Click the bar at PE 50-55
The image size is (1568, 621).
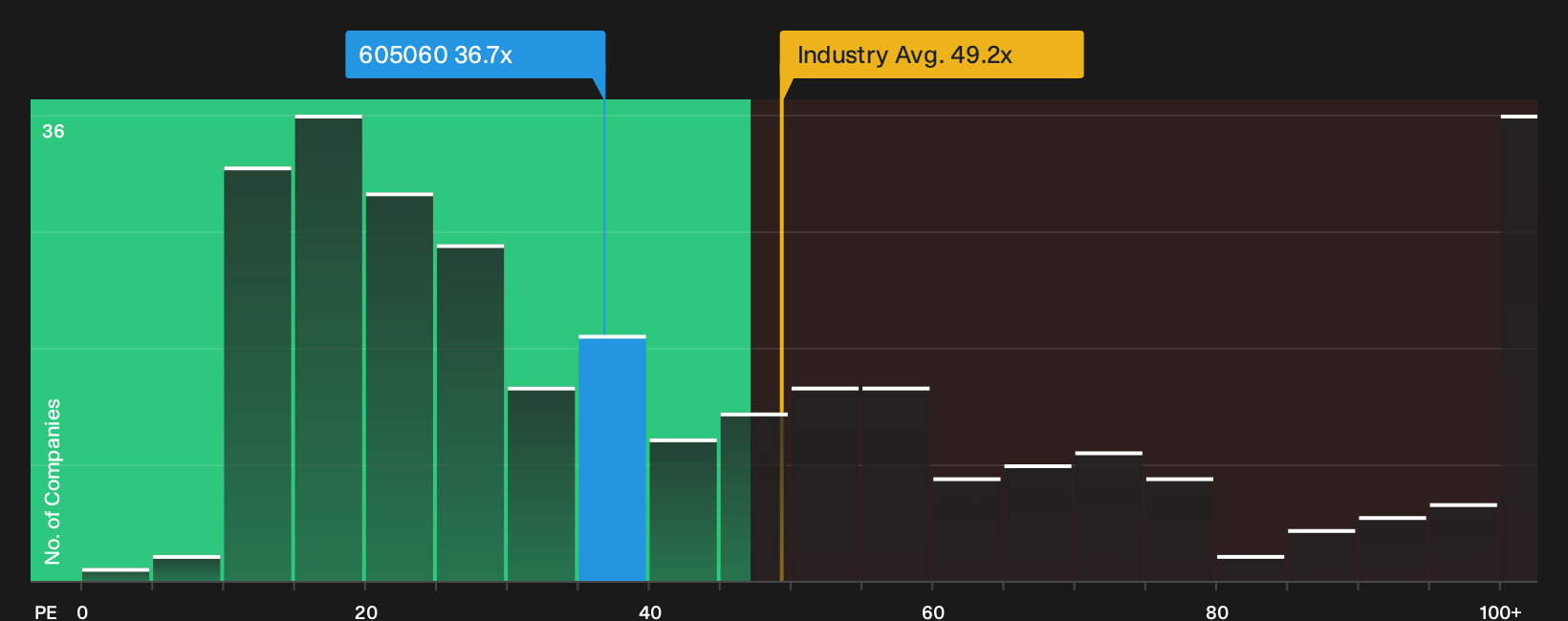tap(825, 484)
